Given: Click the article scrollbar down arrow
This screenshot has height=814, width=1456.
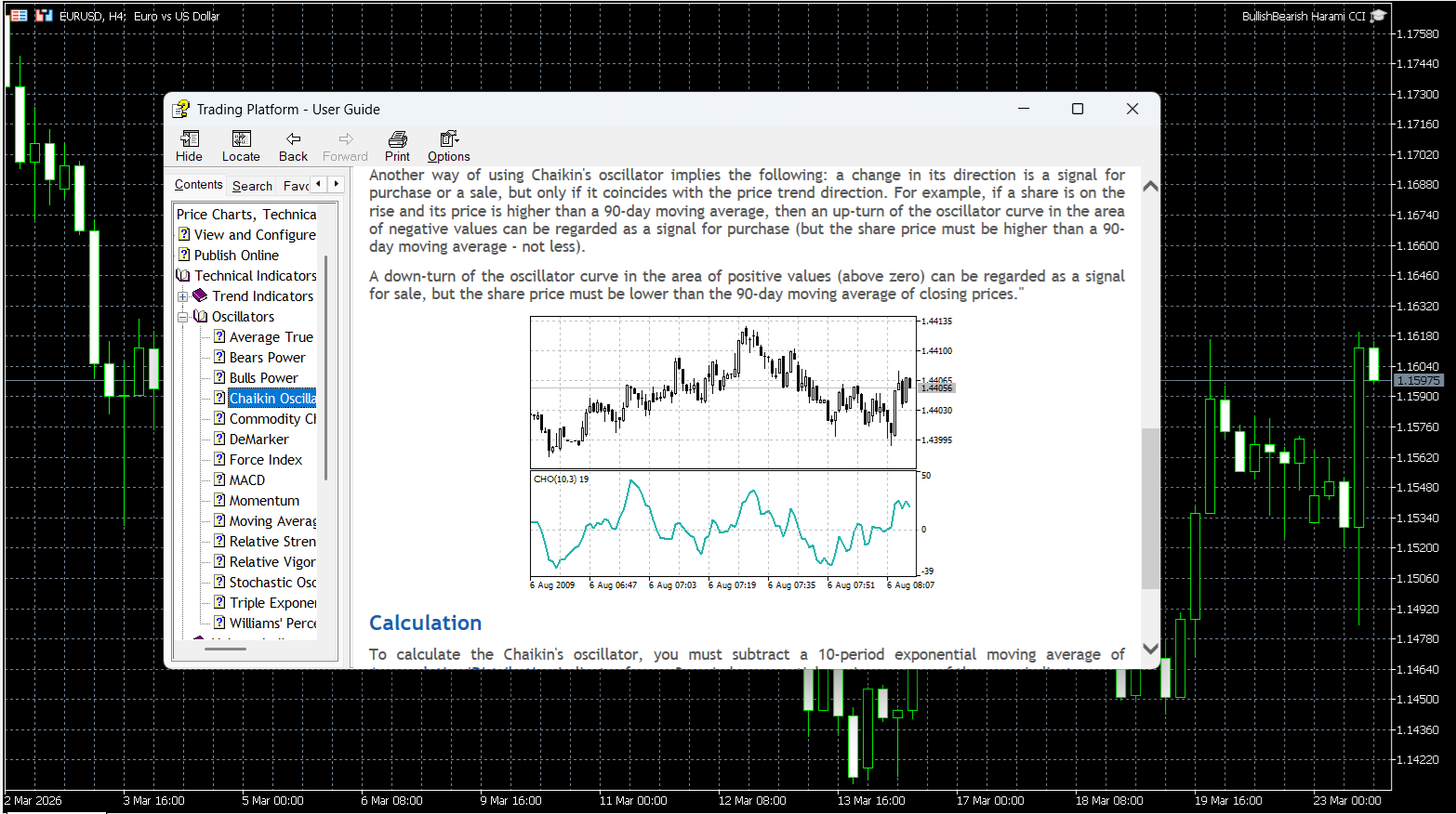Looking at the screenshot, I should click(x=1150, y=649).
